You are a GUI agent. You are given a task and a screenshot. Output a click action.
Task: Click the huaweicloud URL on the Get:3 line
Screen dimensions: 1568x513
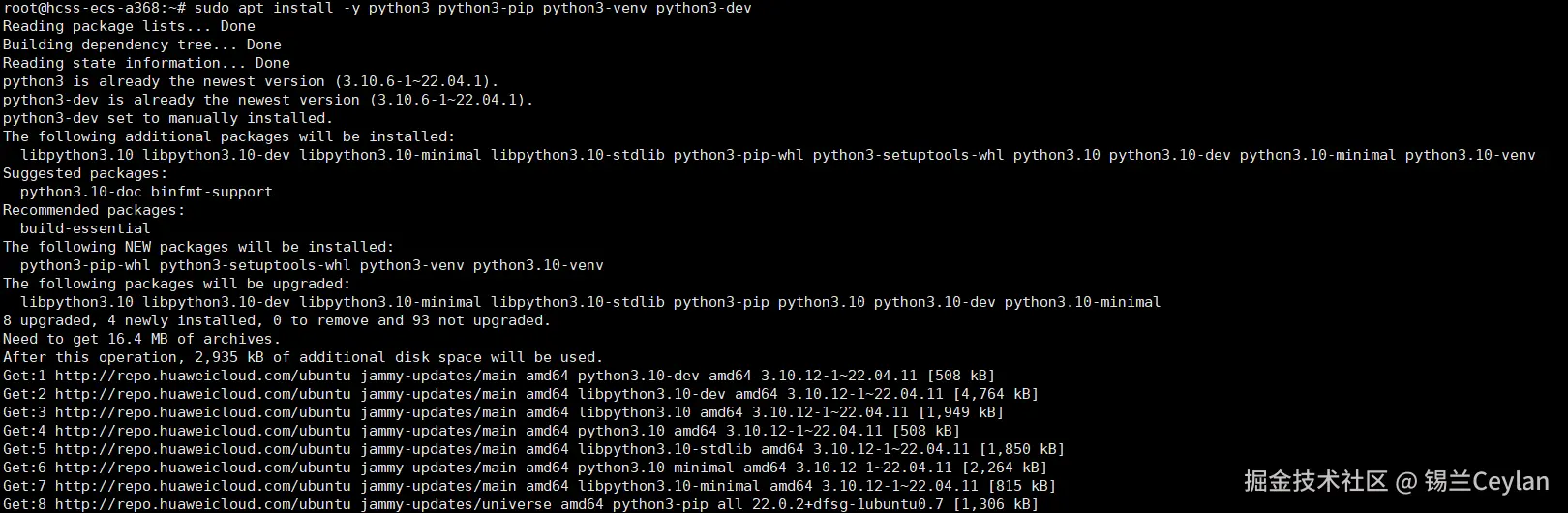[x=202, y=412]
